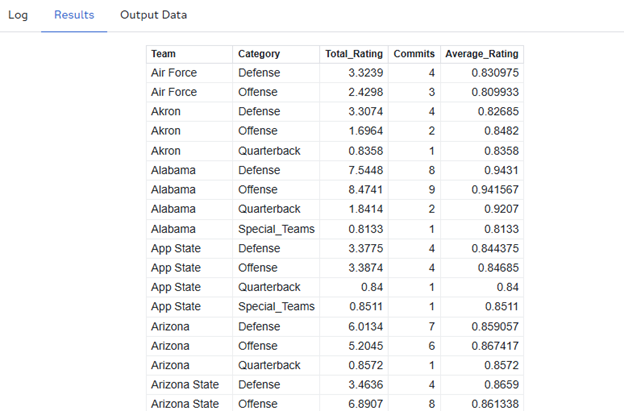Screen dimensions: 624x411
Task: Click the Total_Rating column header
Action: tap(352, 54)
